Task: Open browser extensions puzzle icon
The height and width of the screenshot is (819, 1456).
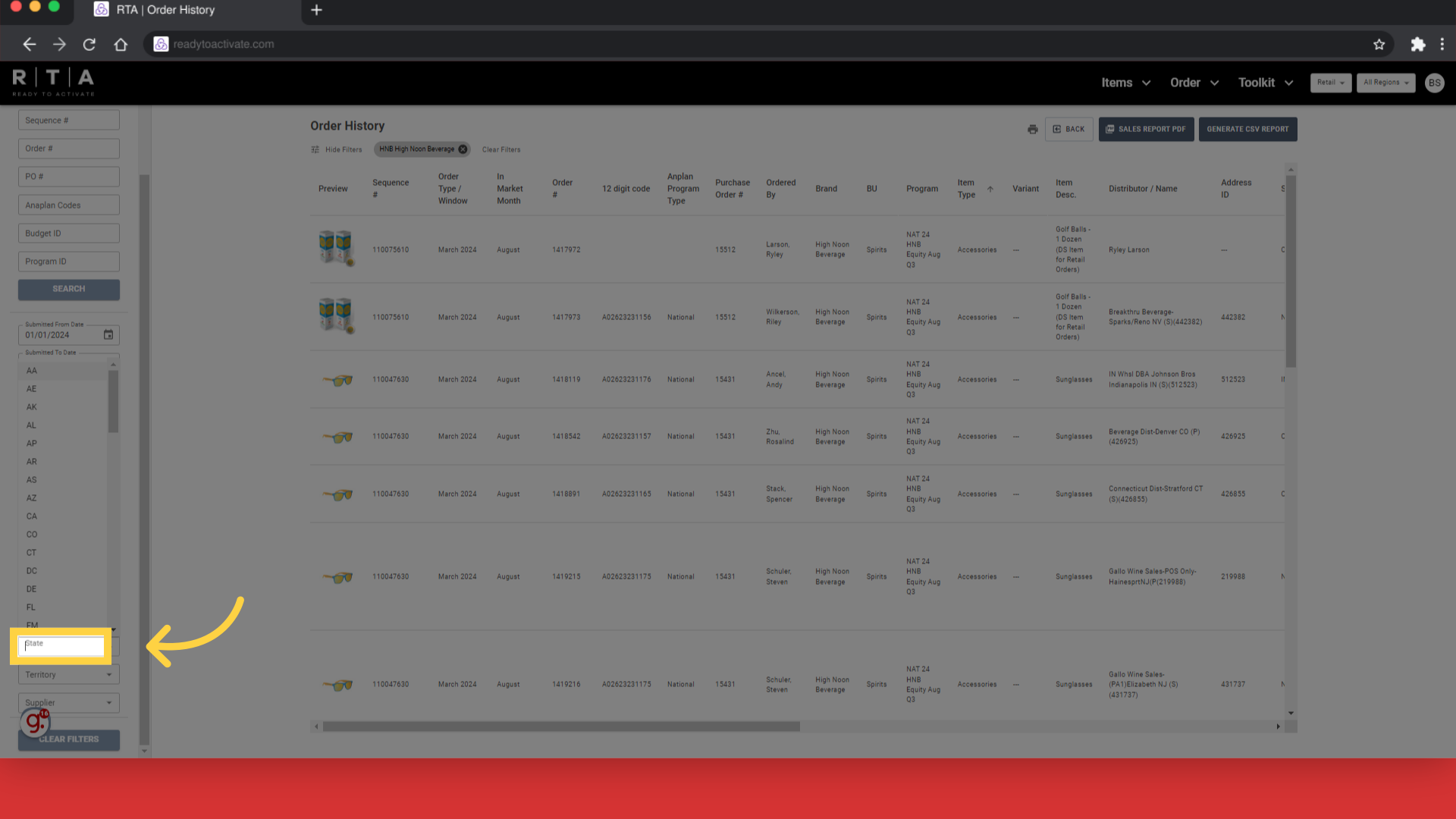Action: point(1417,44)
